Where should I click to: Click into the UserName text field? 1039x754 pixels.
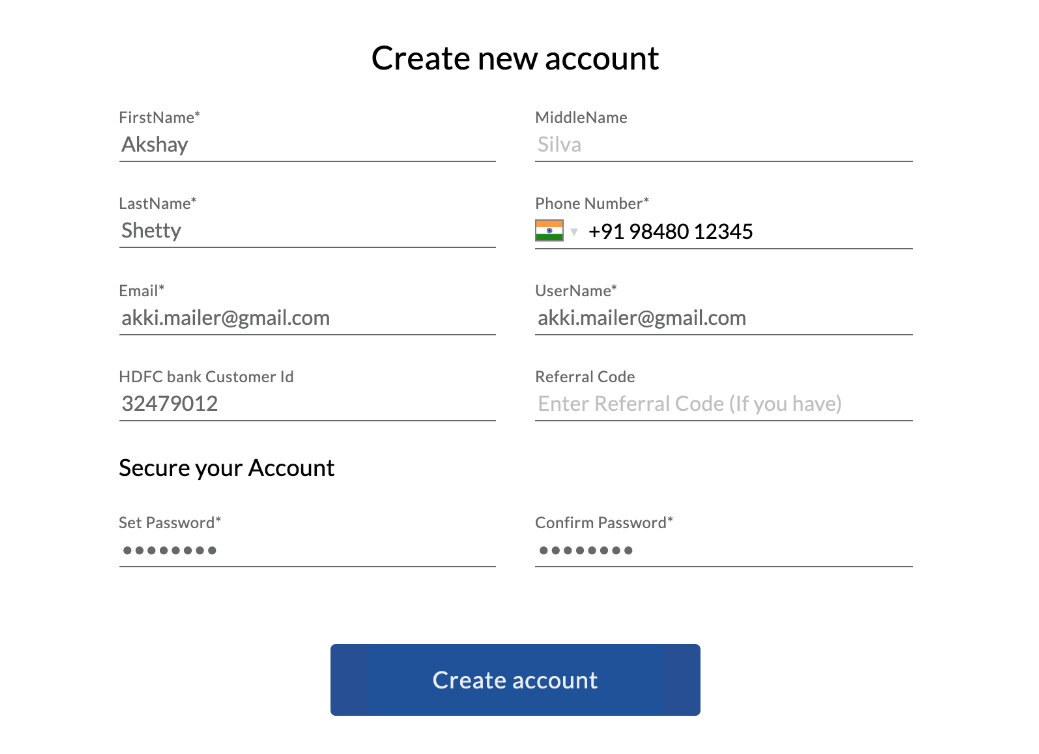pos(723,318)
